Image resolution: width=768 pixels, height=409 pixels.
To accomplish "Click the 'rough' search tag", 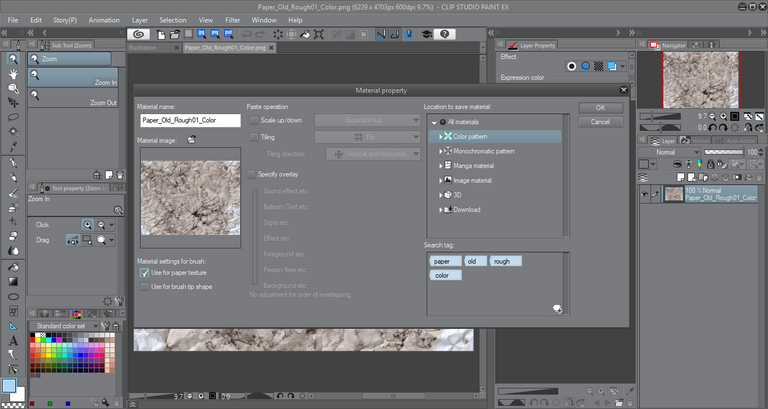I will tap(505, 261).
